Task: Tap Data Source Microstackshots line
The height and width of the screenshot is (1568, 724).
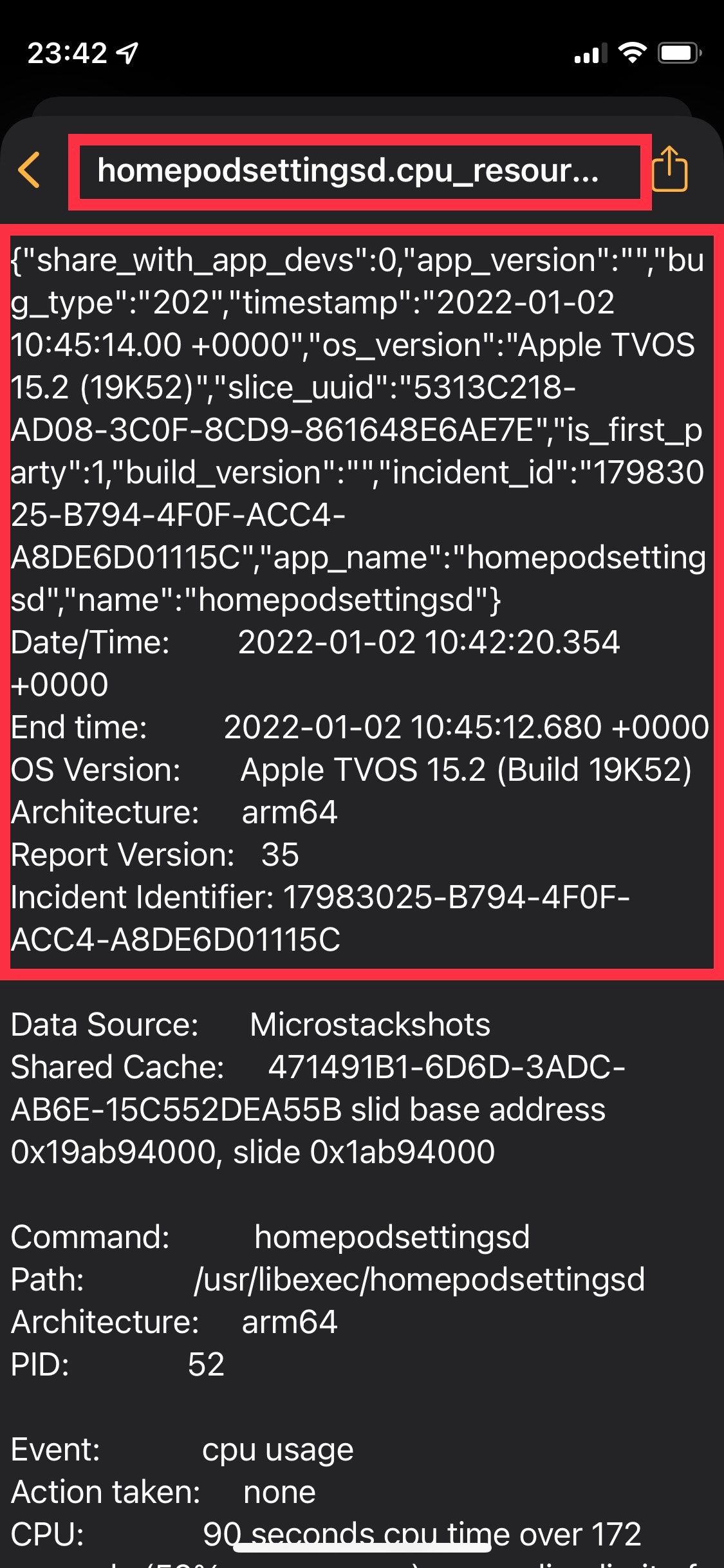Action: [x=250, y=1025]
